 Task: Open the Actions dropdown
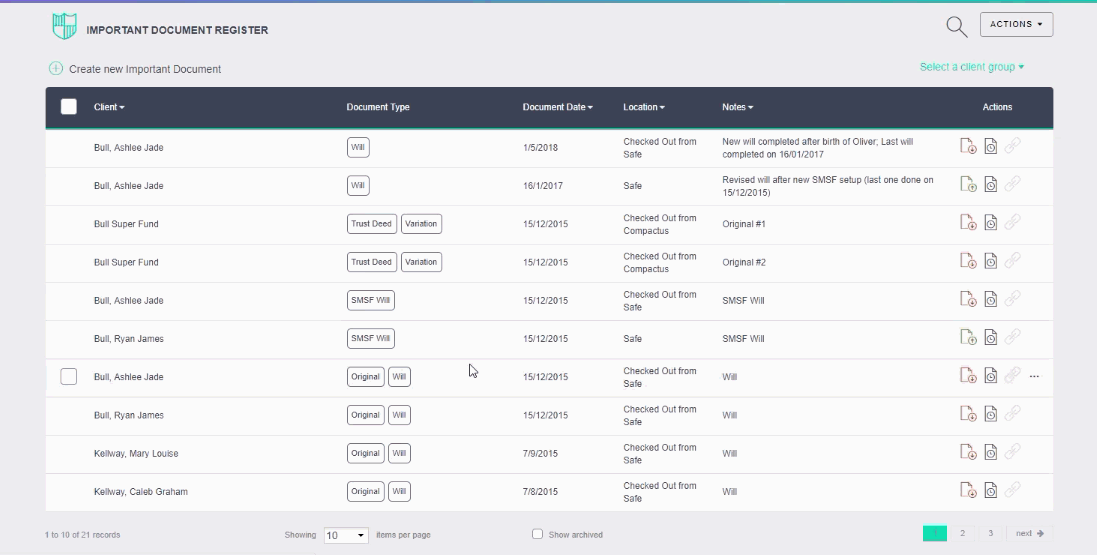1016,24
